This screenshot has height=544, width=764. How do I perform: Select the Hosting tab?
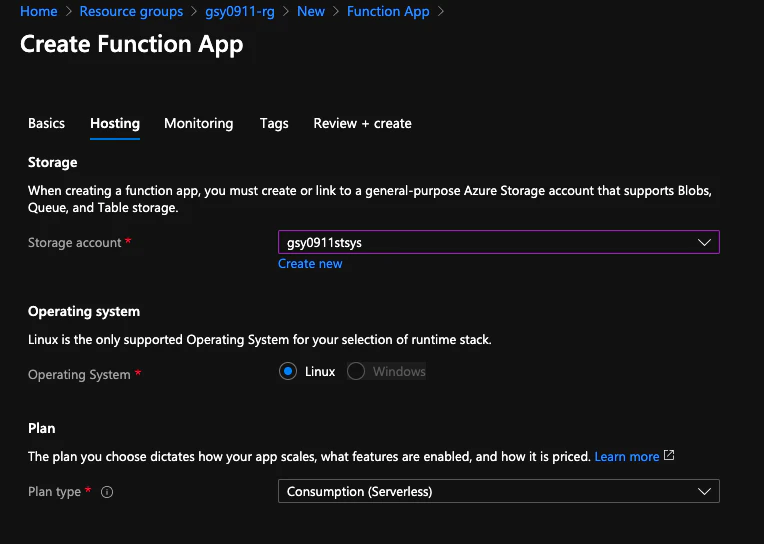point(115,123)
